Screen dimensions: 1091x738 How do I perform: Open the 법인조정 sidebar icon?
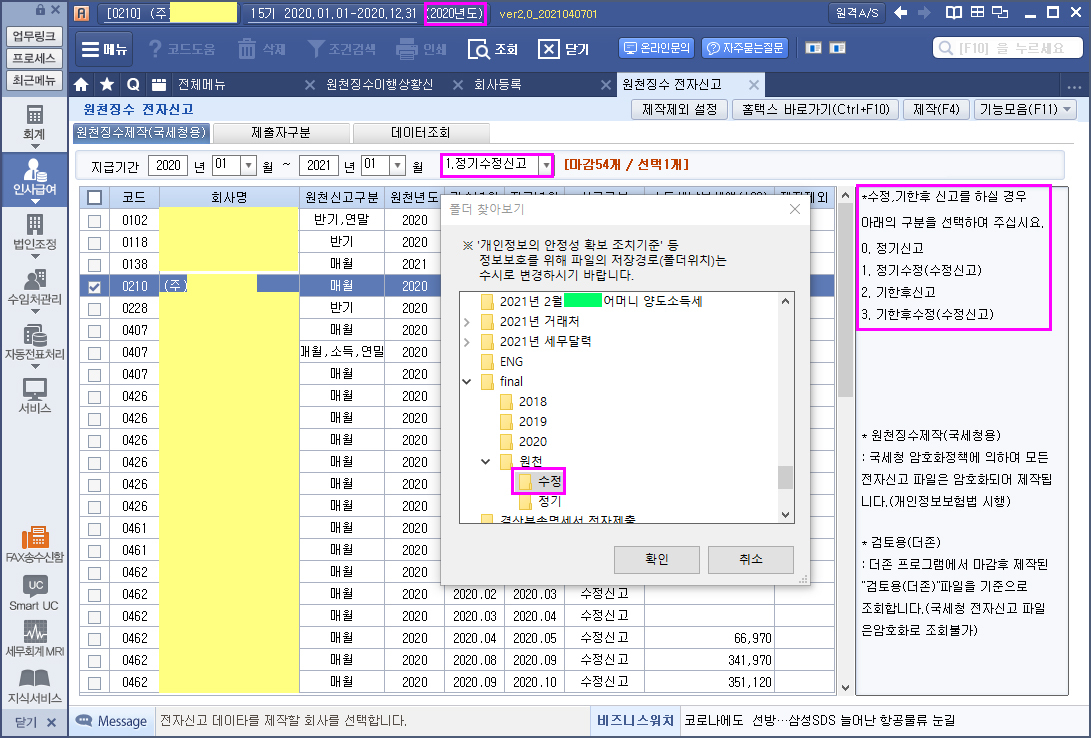34,230
